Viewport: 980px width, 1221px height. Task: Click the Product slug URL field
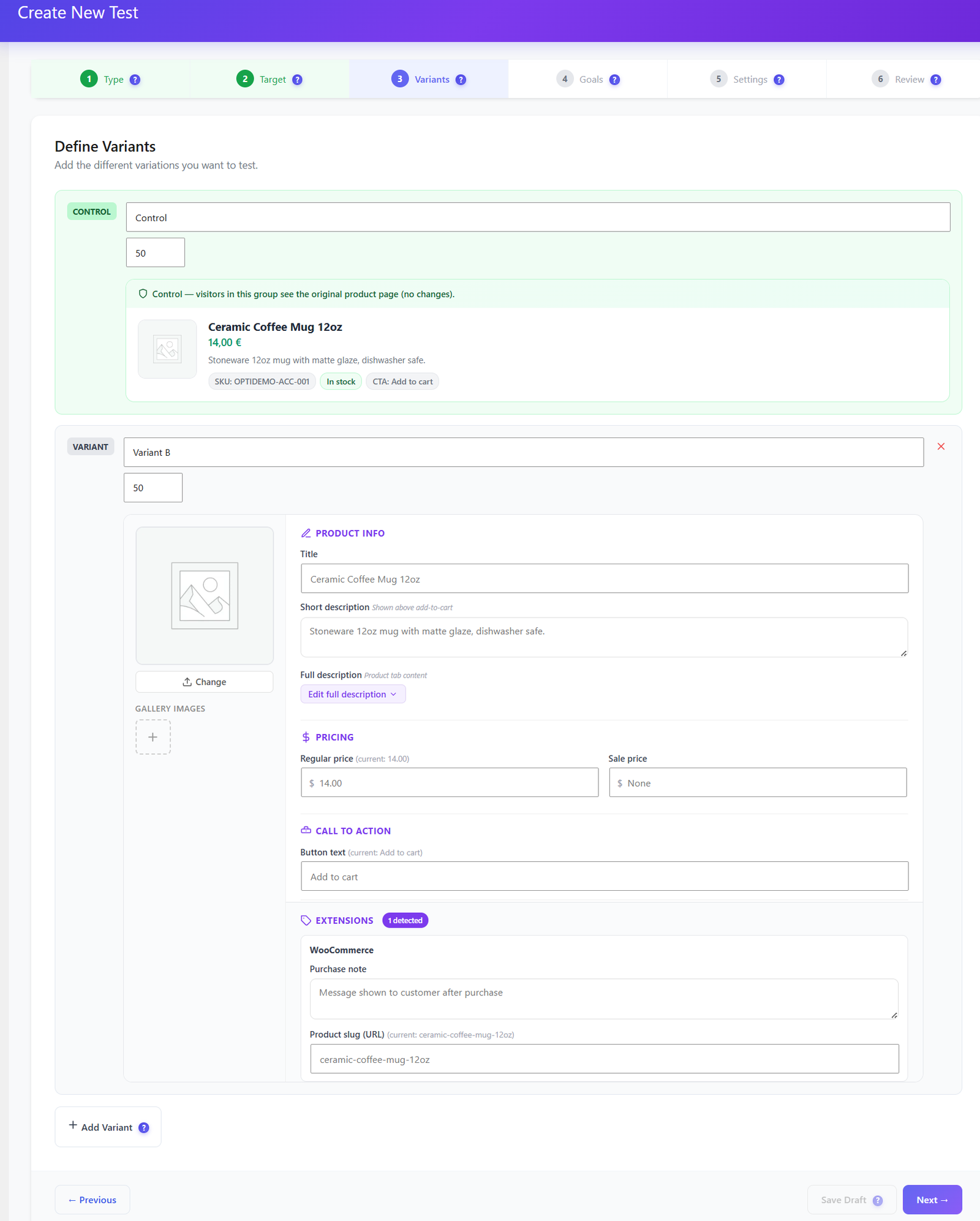(x=605, y=1059)
